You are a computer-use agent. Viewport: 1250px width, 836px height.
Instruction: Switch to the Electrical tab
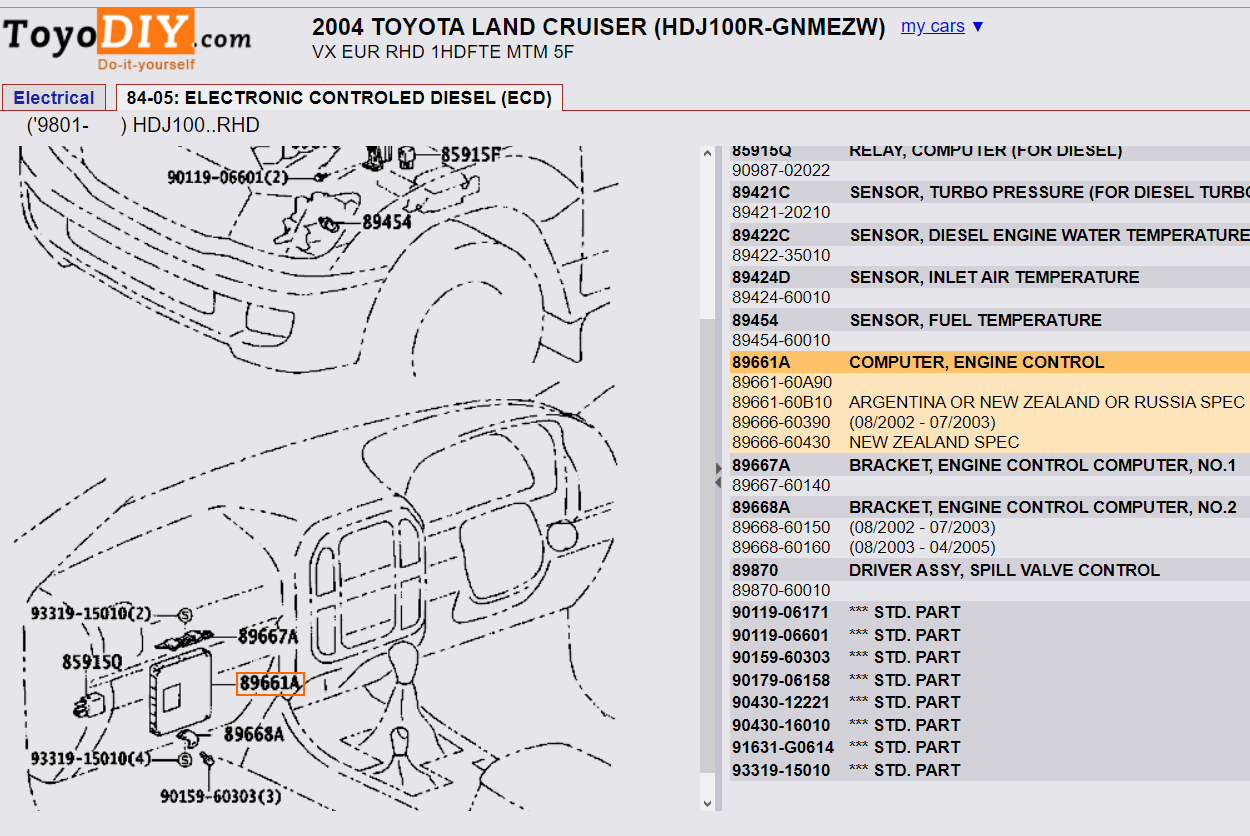click(54, 98)
